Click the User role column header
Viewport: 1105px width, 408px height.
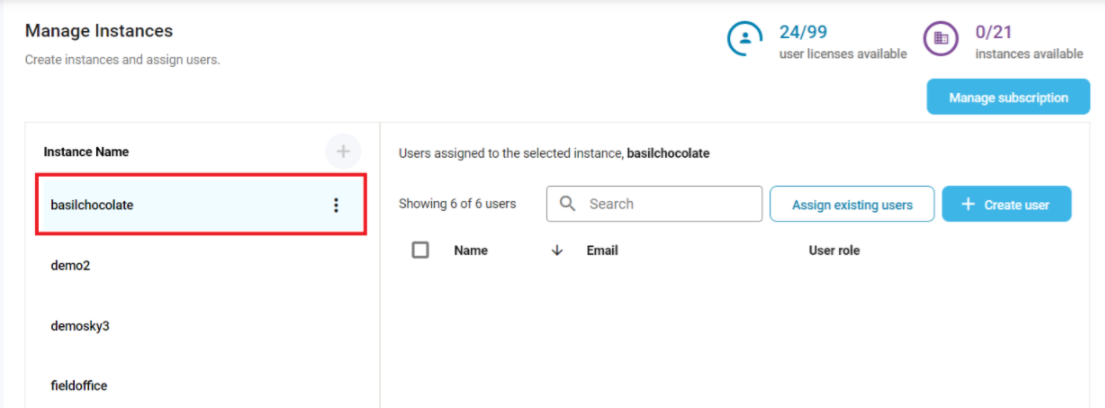click(834, 250)
